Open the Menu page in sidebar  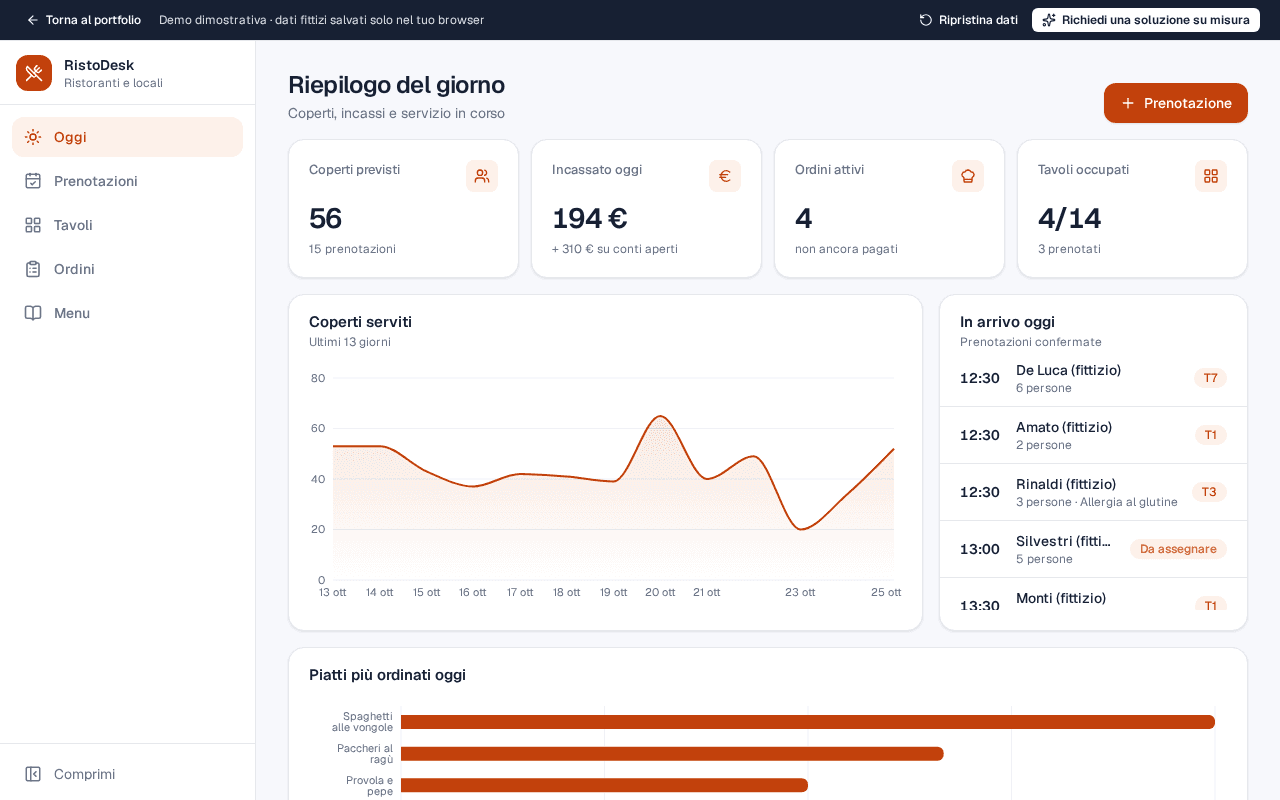pos(127,313)
